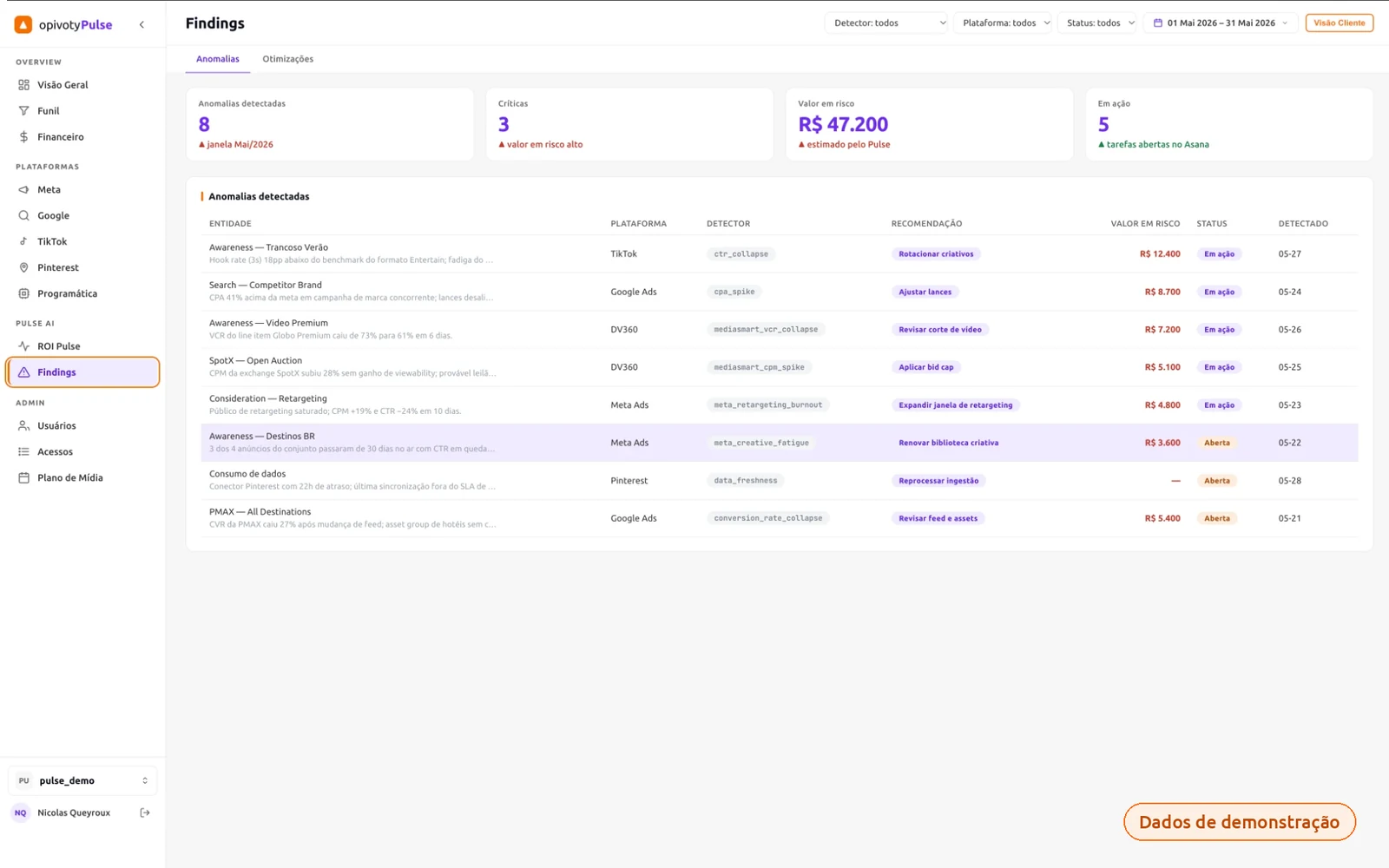Open the Programática icon
The image size is (1389, 868).
[x=23, y=293]
